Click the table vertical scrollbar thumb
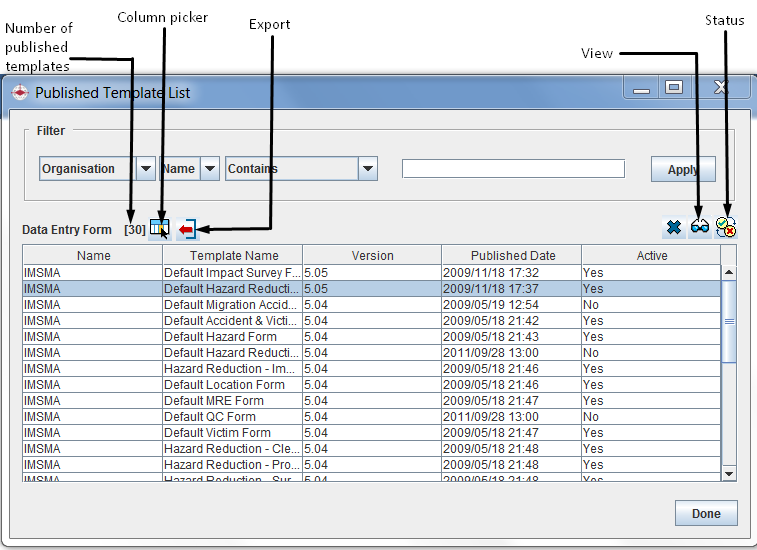Screen dimensions: 757x550 (728, 320)
